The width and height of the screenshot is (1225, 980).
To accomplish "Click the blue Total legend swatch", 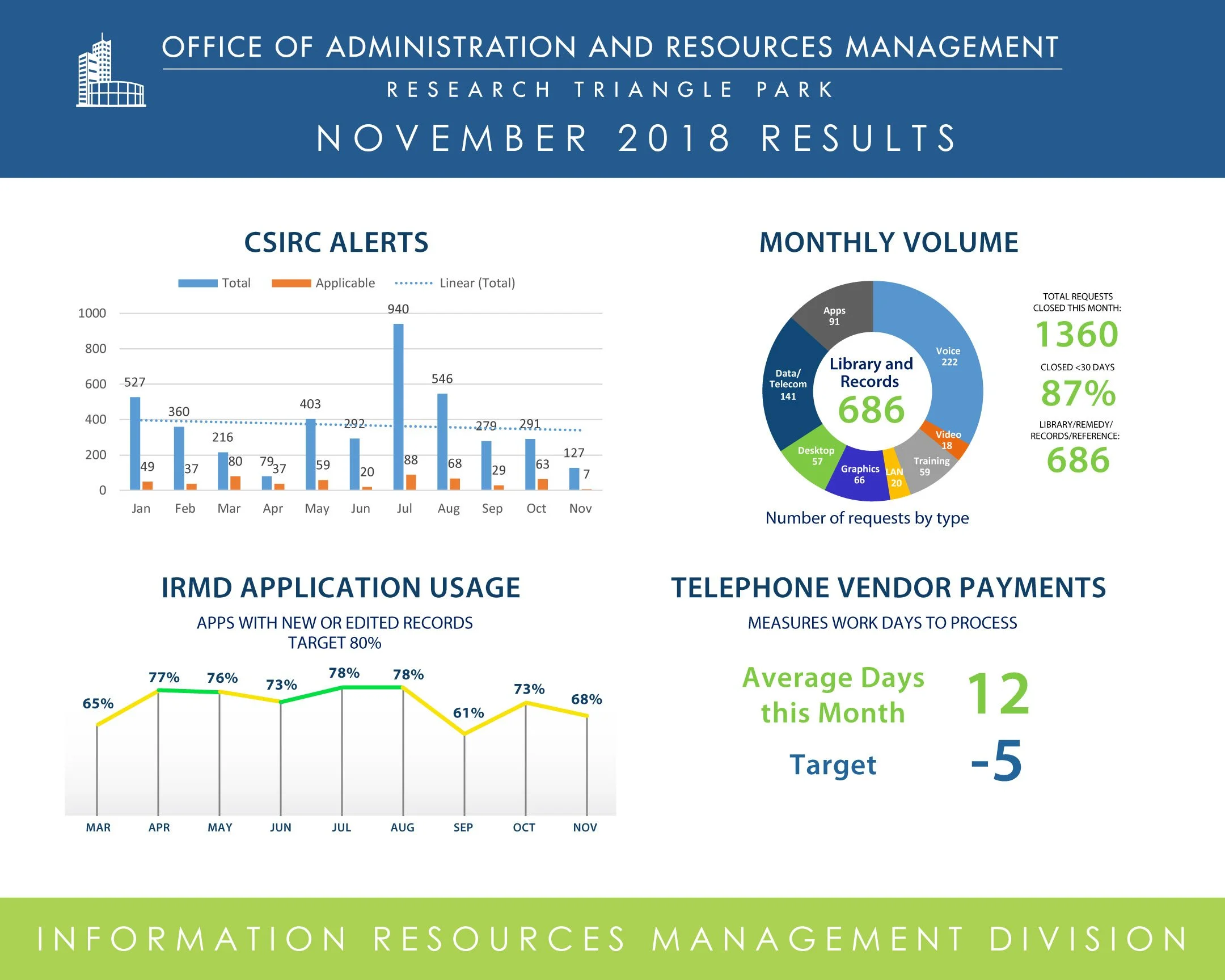I will click(198, 283).
